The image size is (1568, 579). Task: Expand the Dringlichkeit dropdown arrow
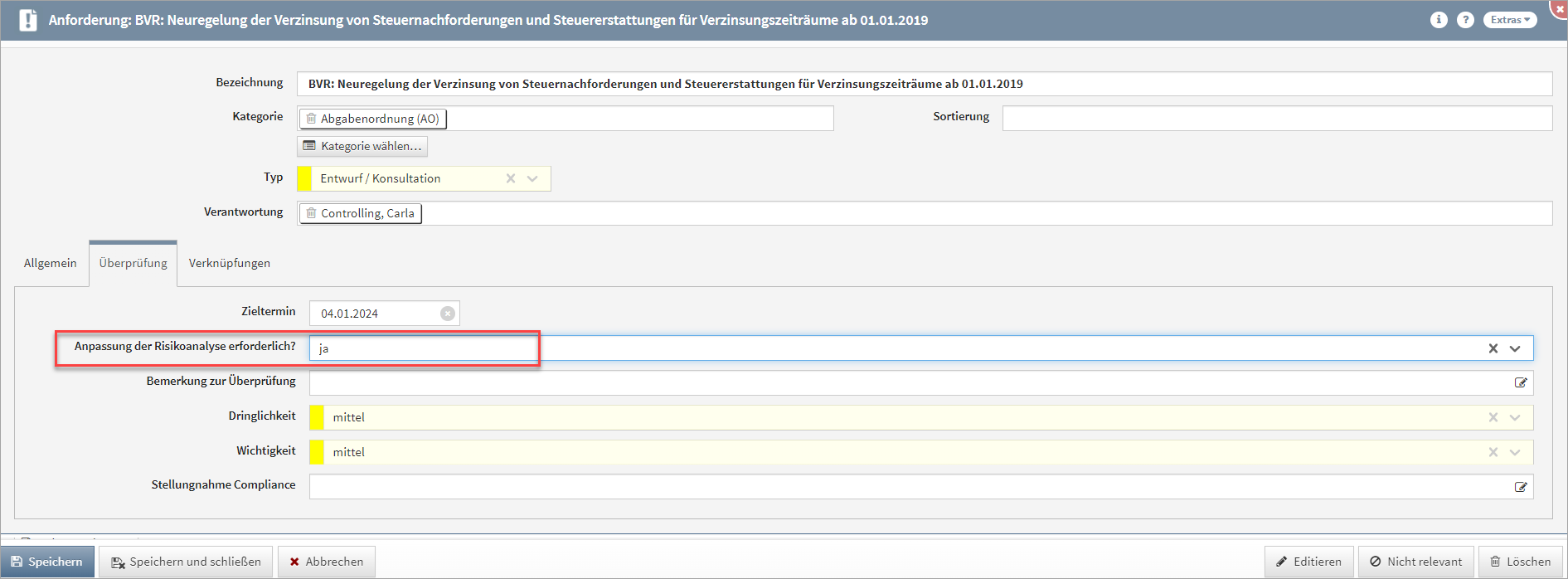pos(1515,417)
